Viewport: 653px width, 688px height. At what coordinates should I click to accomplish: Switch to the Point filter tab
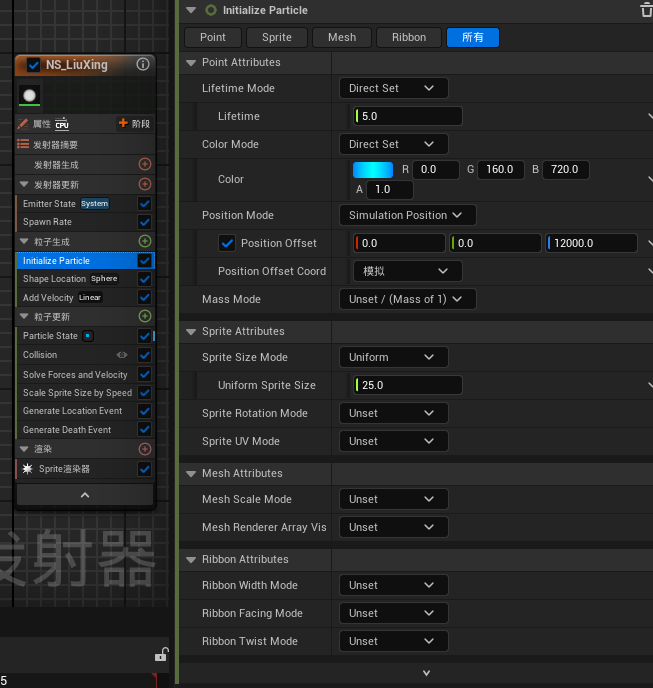[x=213, y=37]
